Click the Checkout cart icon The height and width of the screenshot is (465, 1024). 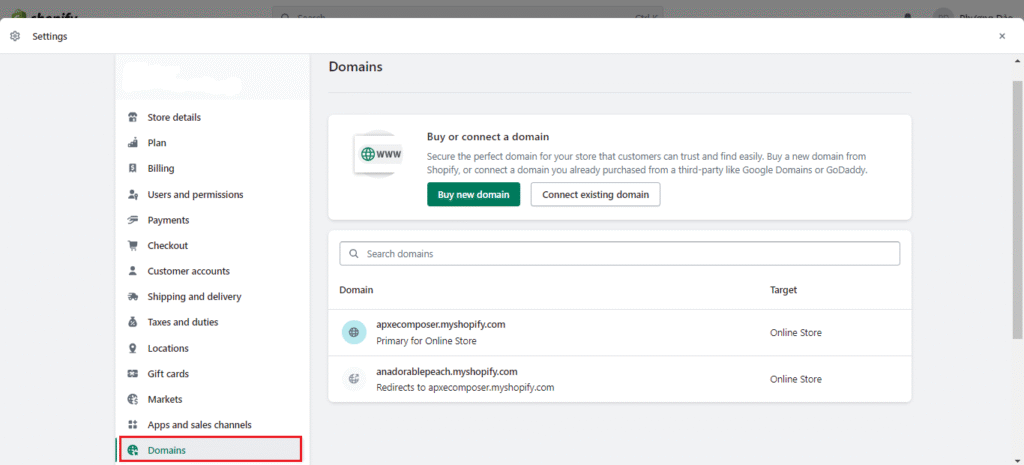pyautogui.click(x=132, y=246)
